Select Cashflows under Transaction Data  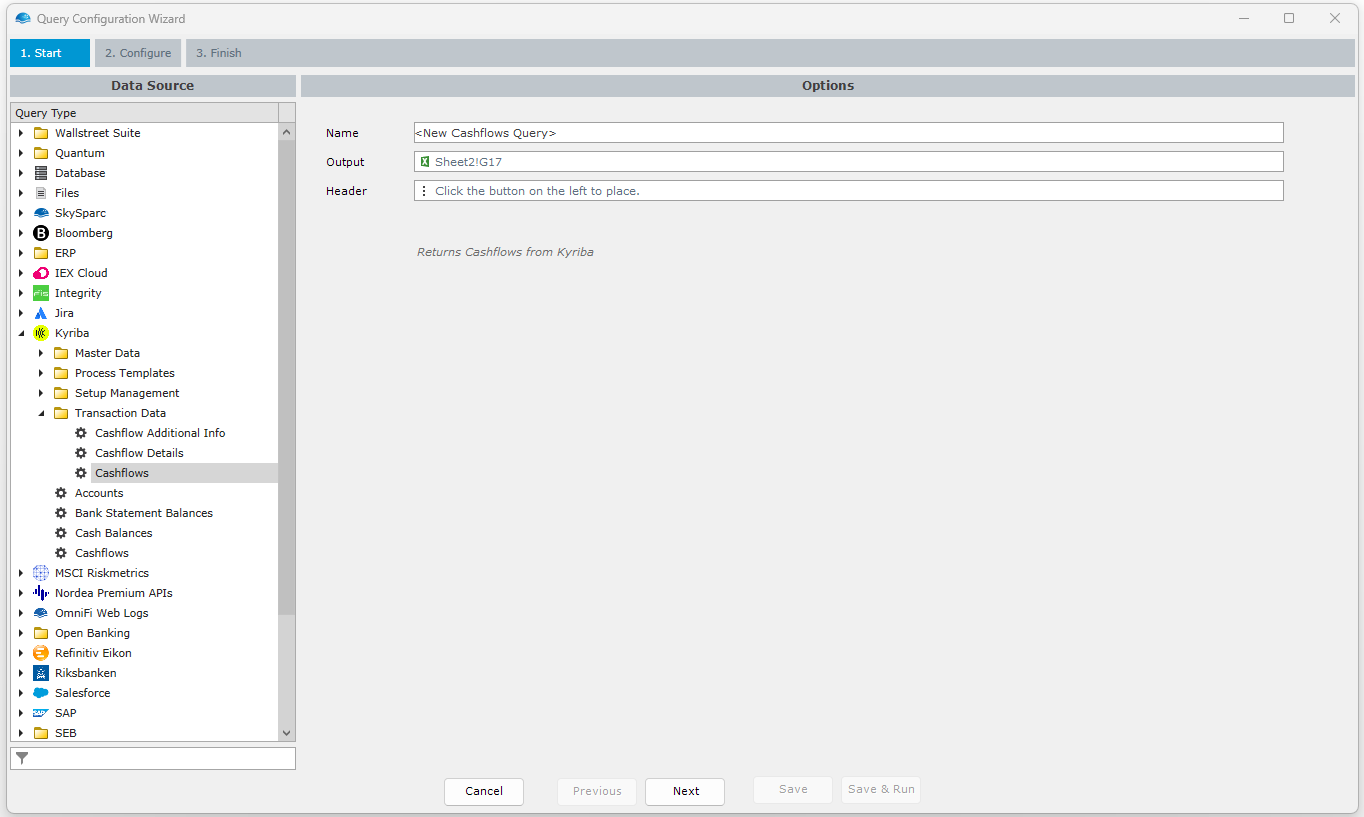pos(122,473)
